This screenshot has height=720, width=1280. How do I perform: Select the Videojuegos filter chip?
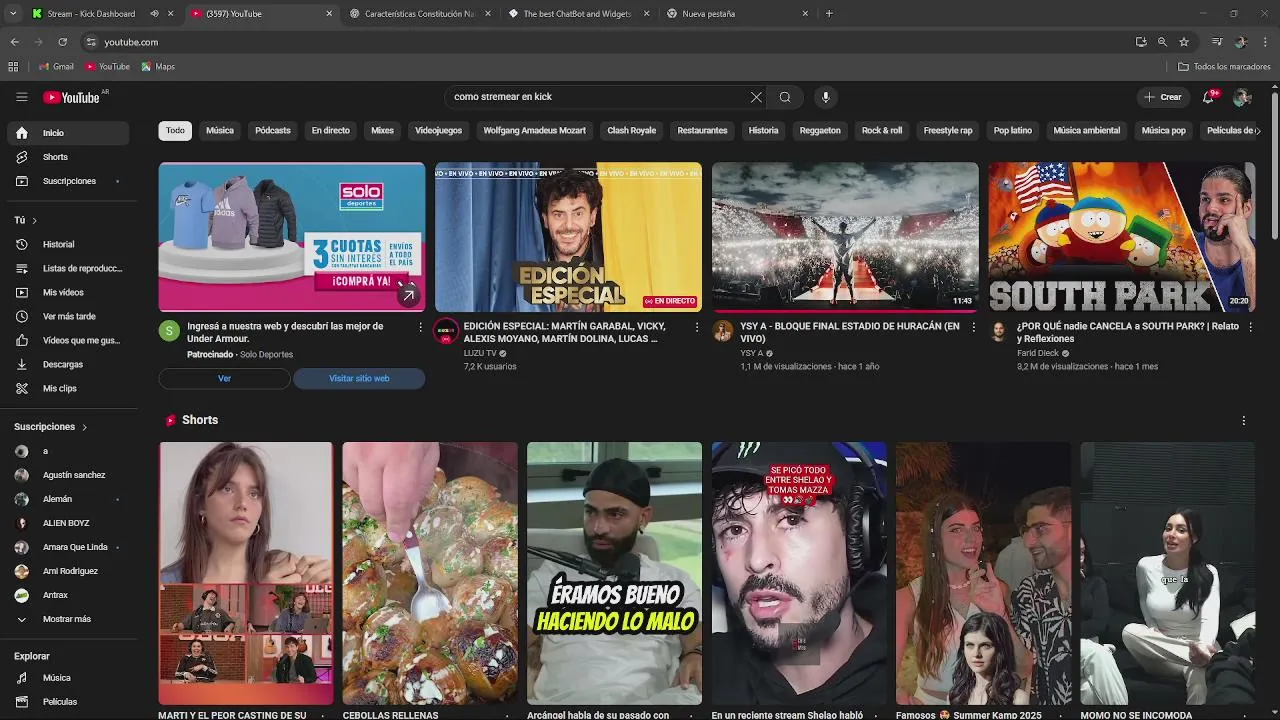click(439, 131)
